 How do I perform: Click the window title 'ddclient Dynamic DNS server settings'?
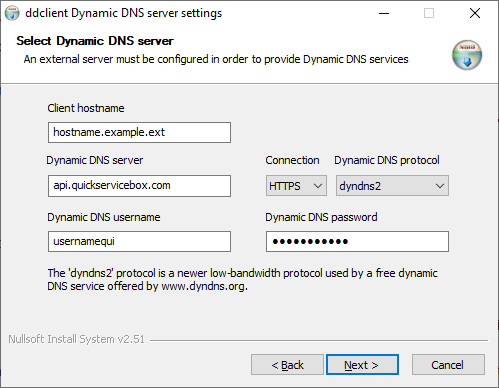(x=124, y=13)
